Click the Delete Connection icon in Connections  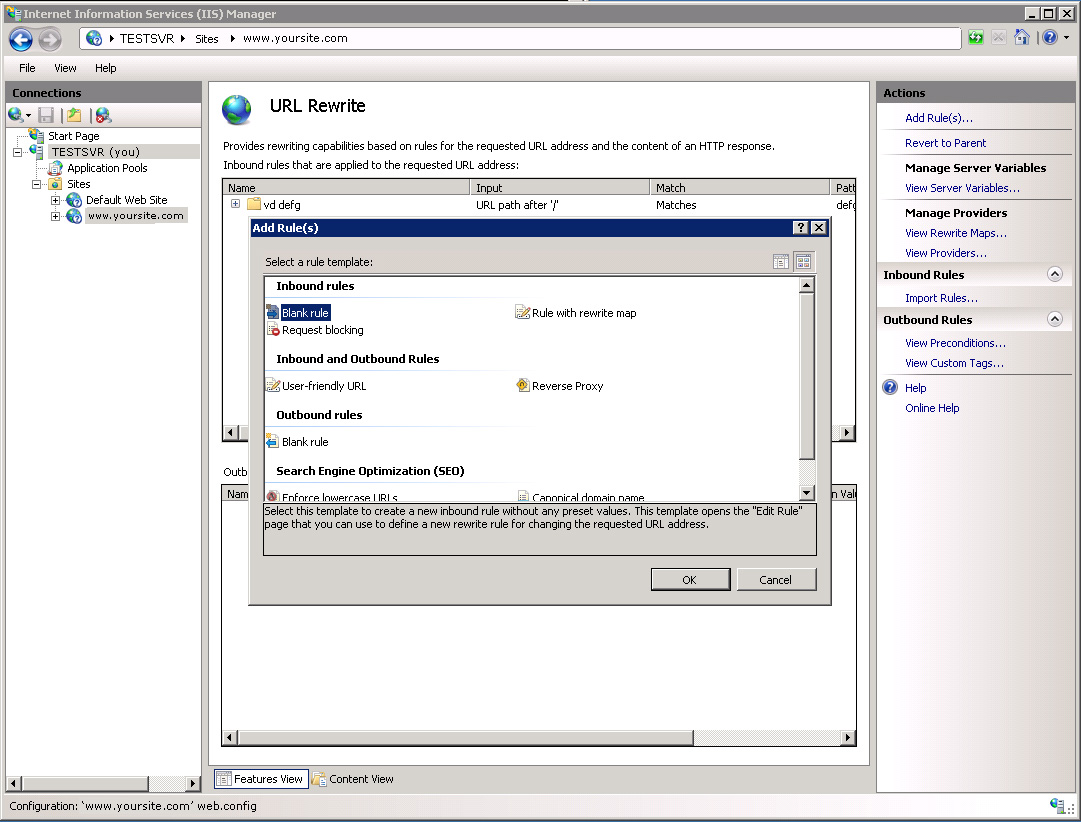(103, 115)
